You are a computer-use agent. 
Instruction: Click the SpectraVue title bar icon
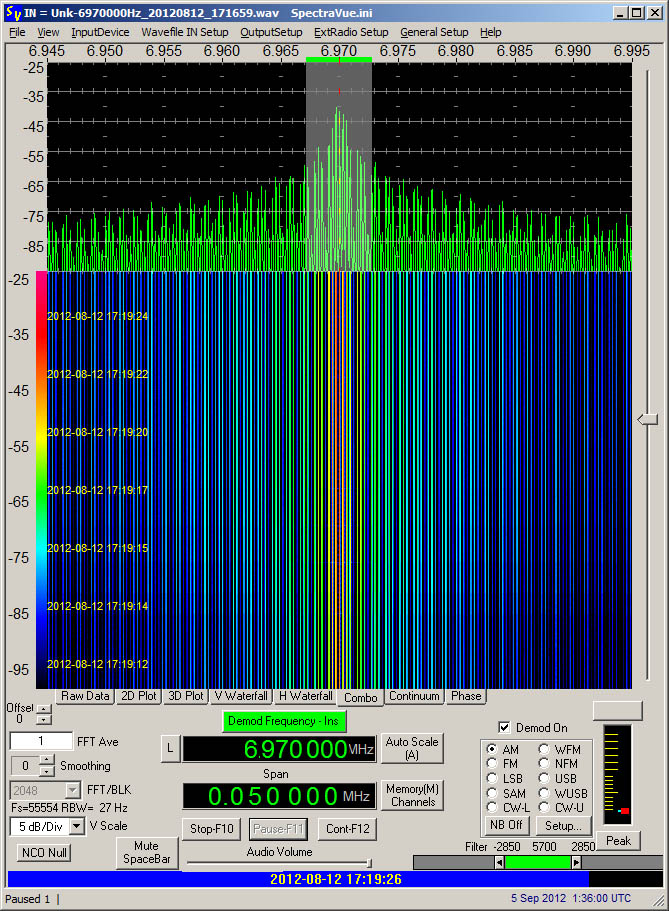[x=12, y=12]
